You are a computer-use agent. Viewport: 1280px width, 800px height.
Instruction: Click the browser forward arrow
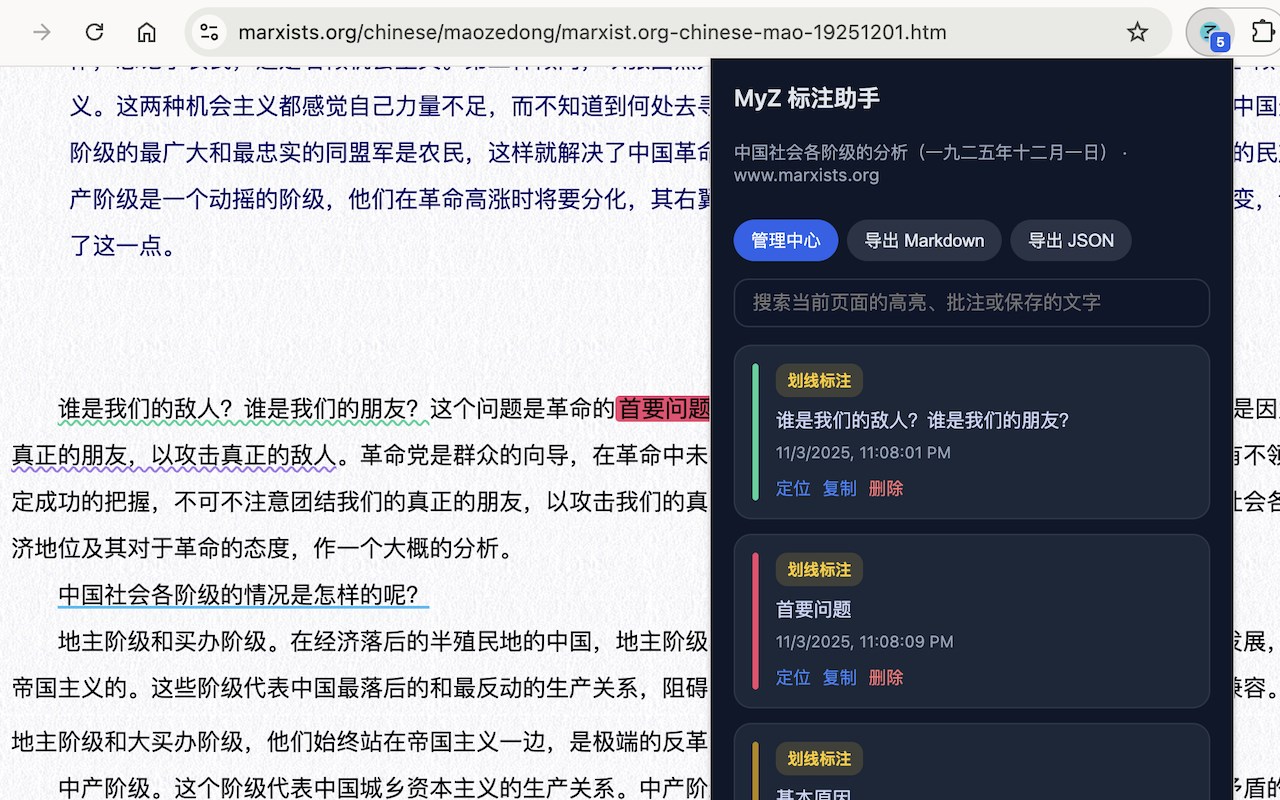click(x=42, y=32)
